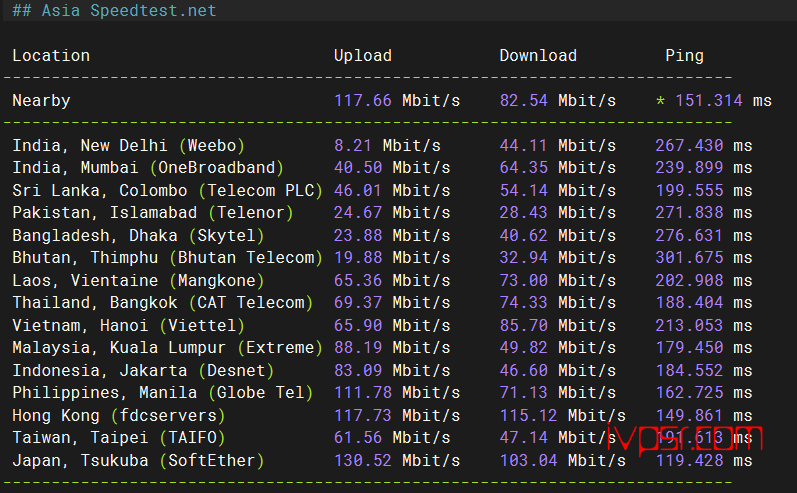Image resolution: width=797 pixels, height=493 pixels.
Task: Click Thimphu ping value 301.675
Action: coord(689,257)
